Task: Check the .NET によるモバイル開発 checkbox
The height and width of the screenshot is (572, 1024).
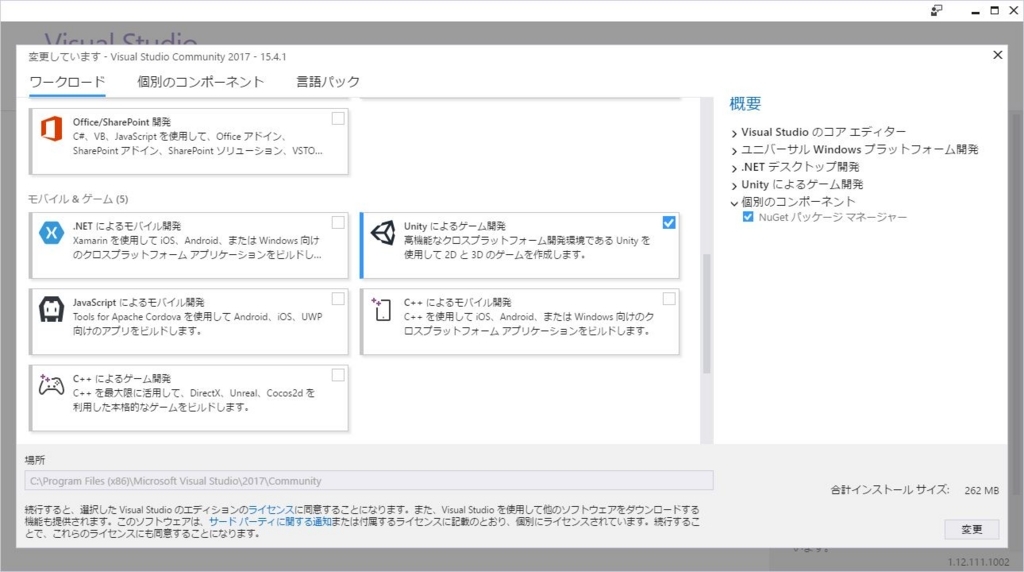Action: pos(338,223)
